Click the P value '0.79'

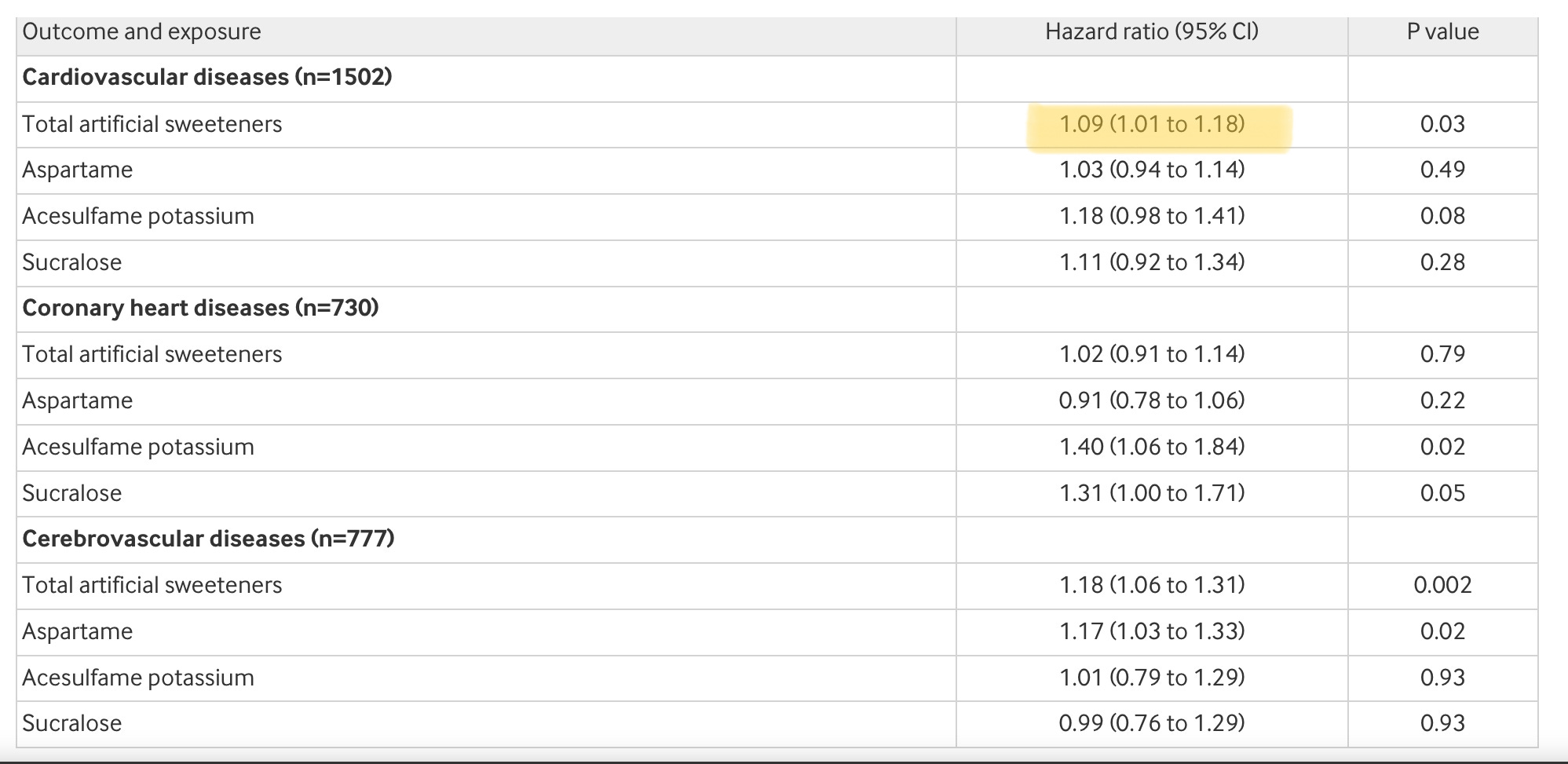click(1442, 354)
